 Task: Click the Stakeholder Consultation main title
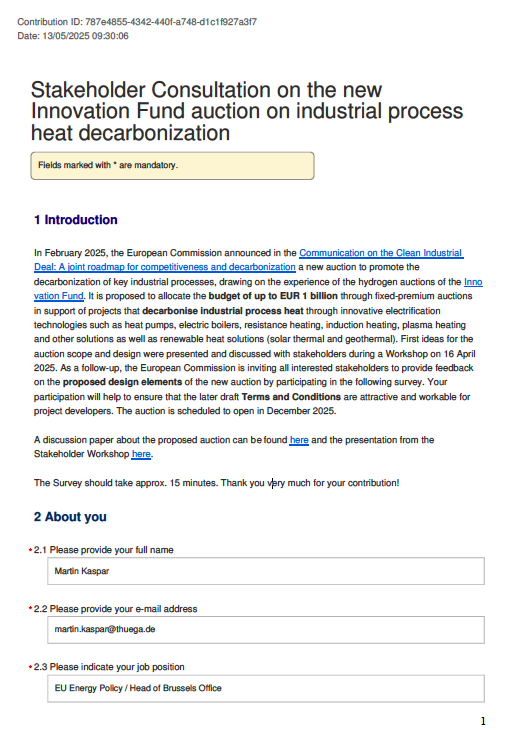pos(247,111)
